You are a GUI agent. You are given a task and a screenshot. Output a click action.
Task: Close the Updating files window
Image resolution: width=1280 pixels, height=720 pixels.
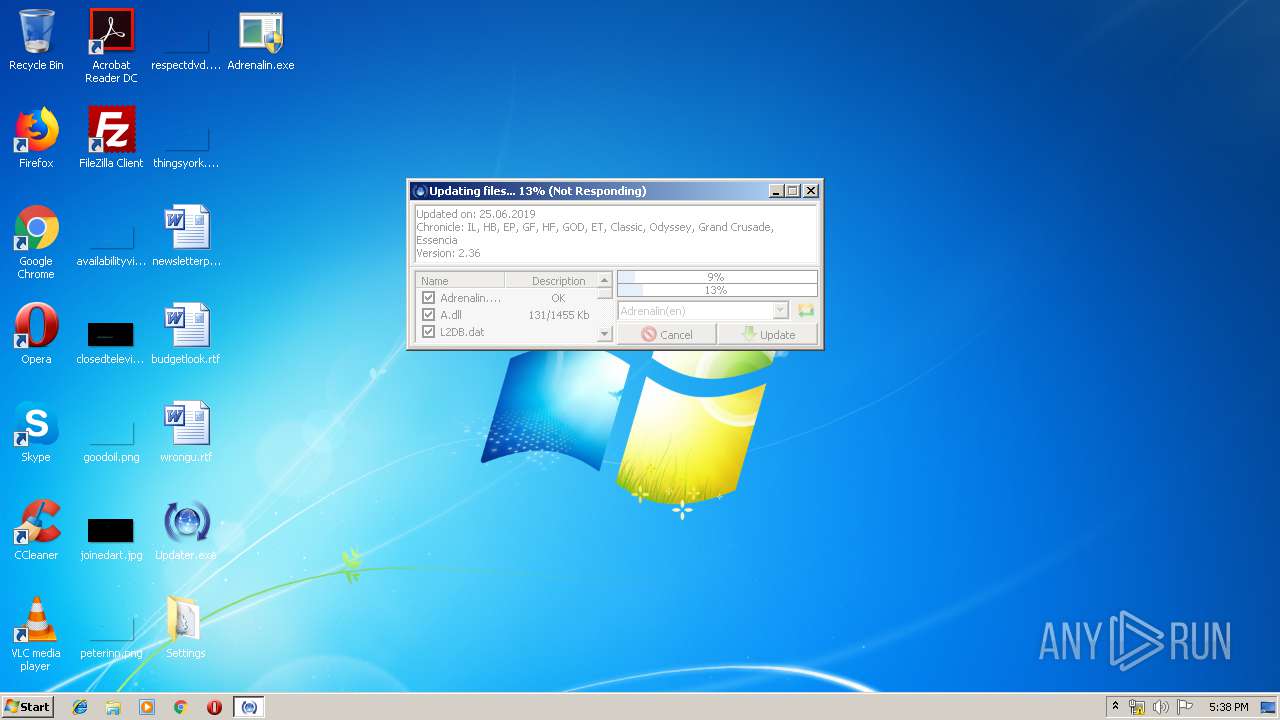811,190
